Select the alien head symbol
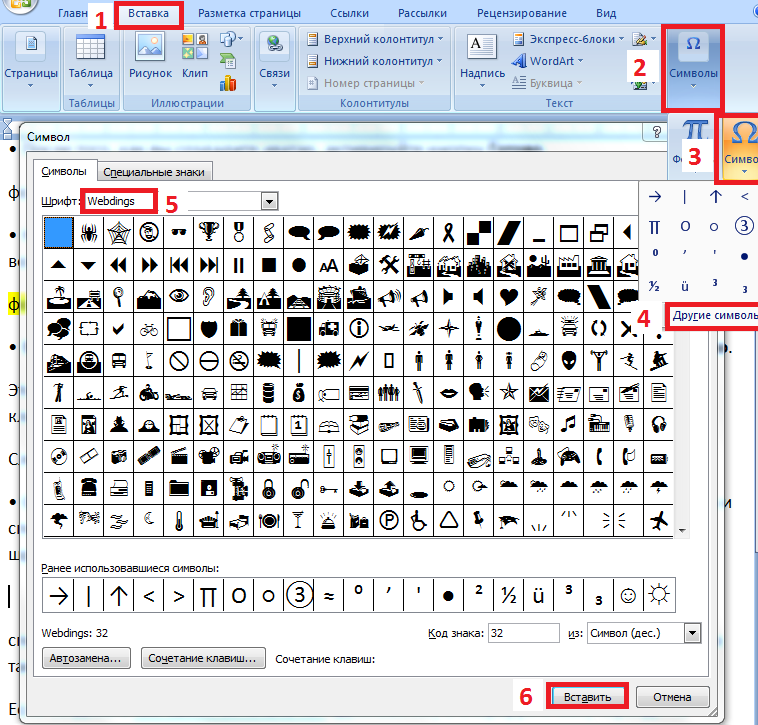Image resolution: width=758 pixels, height=725 pixels. click(x=569, y=361)
